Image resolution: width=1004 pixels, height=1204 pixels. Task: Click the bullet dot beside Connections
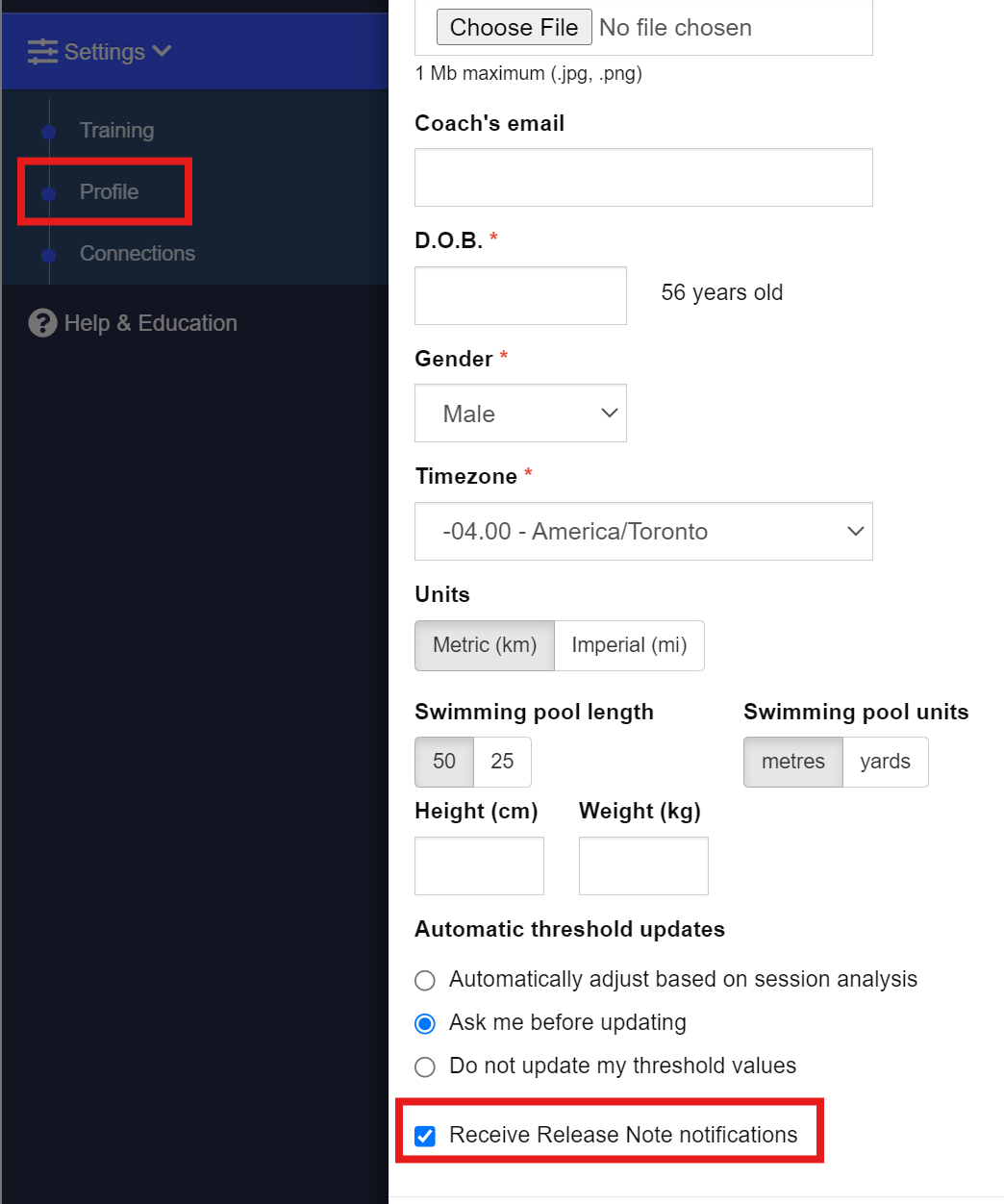[x=49, y=255]
